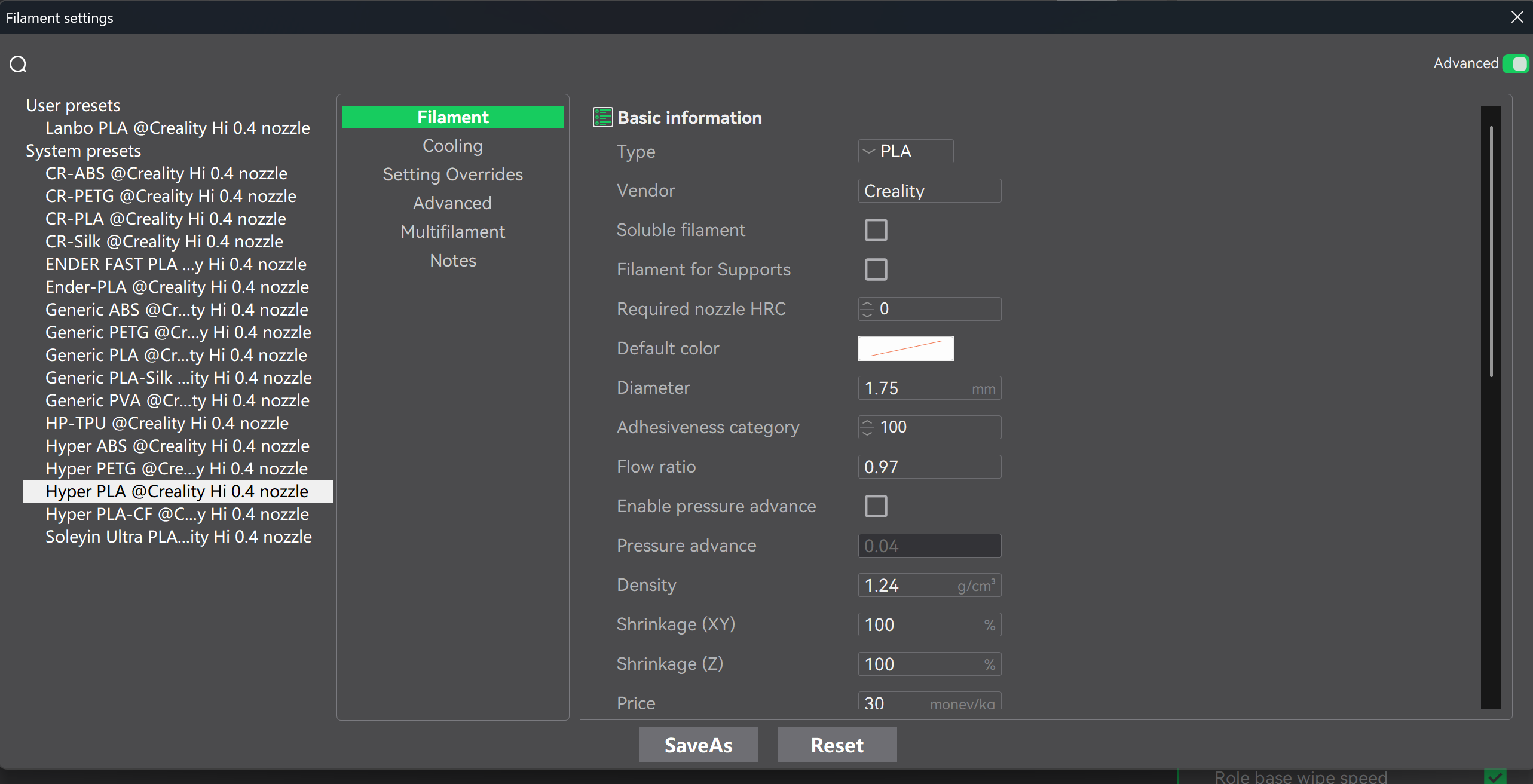
Task: Select Hyper PETG preset
Action: [178, 468]
